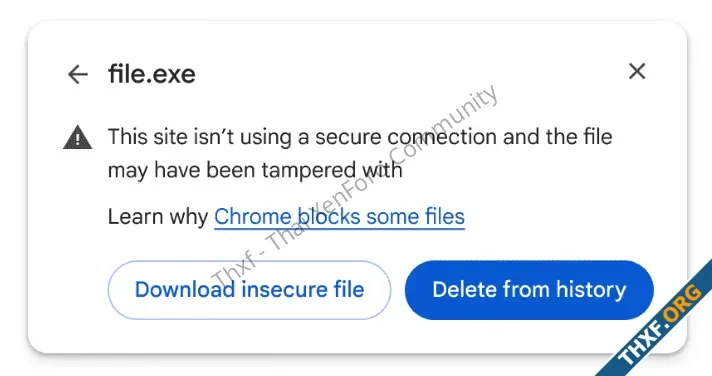Select the file.exe title text

[152, 74]
